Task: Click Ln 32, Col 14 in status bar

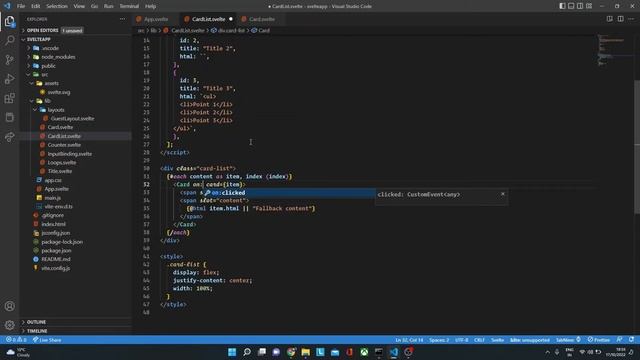Action: (x=409, y=340)
